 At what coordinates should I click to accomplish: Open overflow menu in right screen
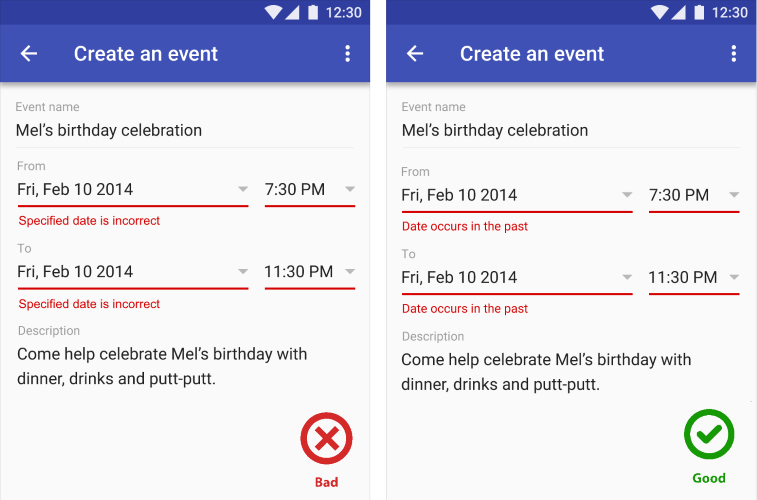pyautogui.click(x=733, y=54)
